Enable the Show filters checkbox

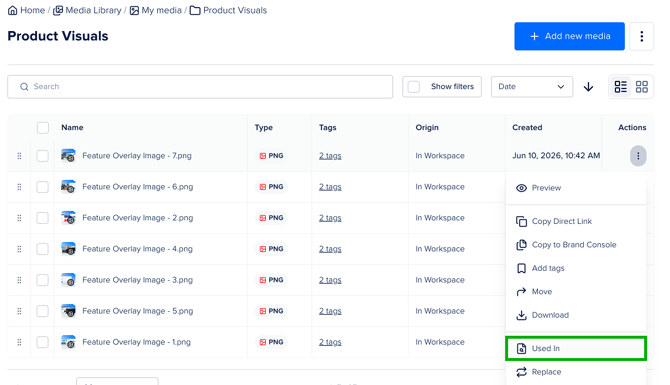click(x=414, y=87)
